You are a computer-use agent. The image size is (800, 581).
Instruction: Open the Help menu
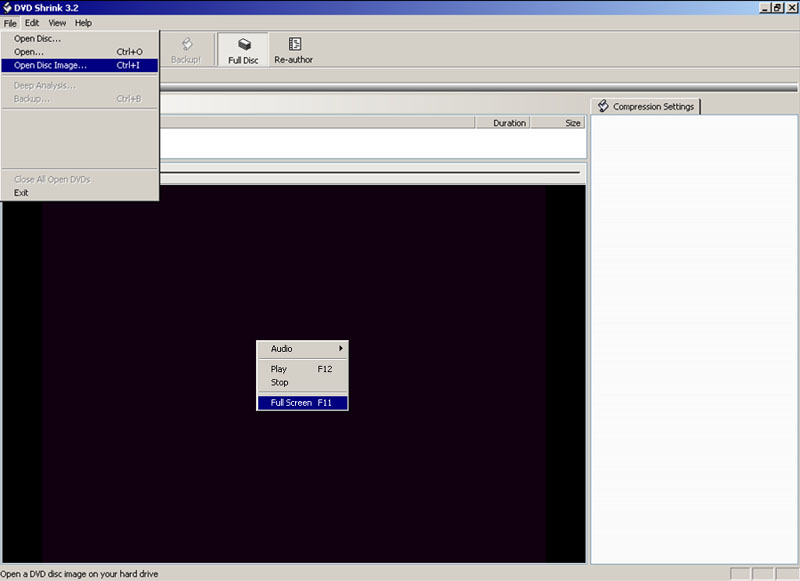(83, 23)
